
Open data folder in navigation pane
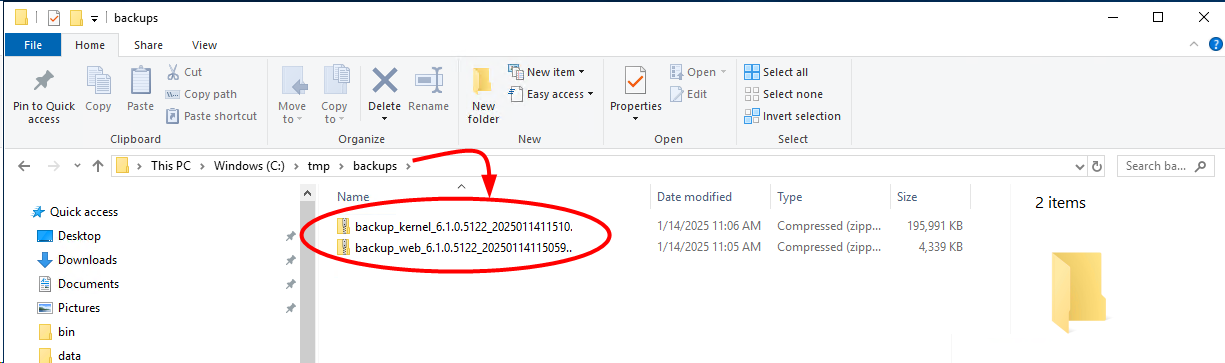pos(69,355)
